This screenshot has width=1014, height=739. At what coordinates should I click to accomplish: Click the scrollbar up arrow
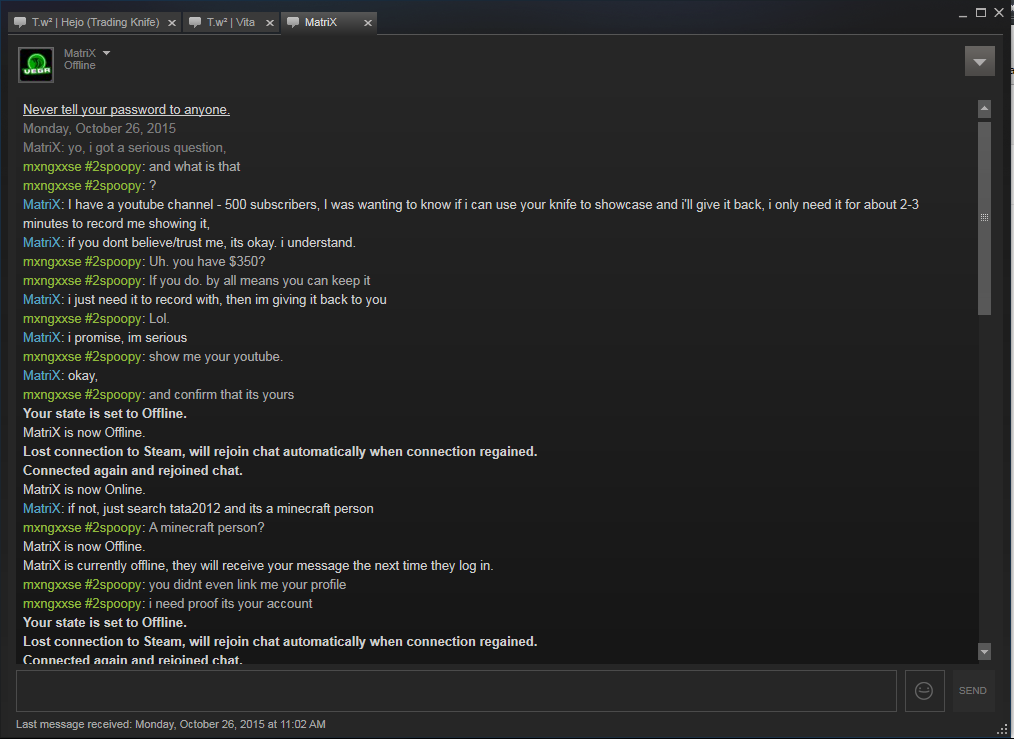(x=984, y=109)
